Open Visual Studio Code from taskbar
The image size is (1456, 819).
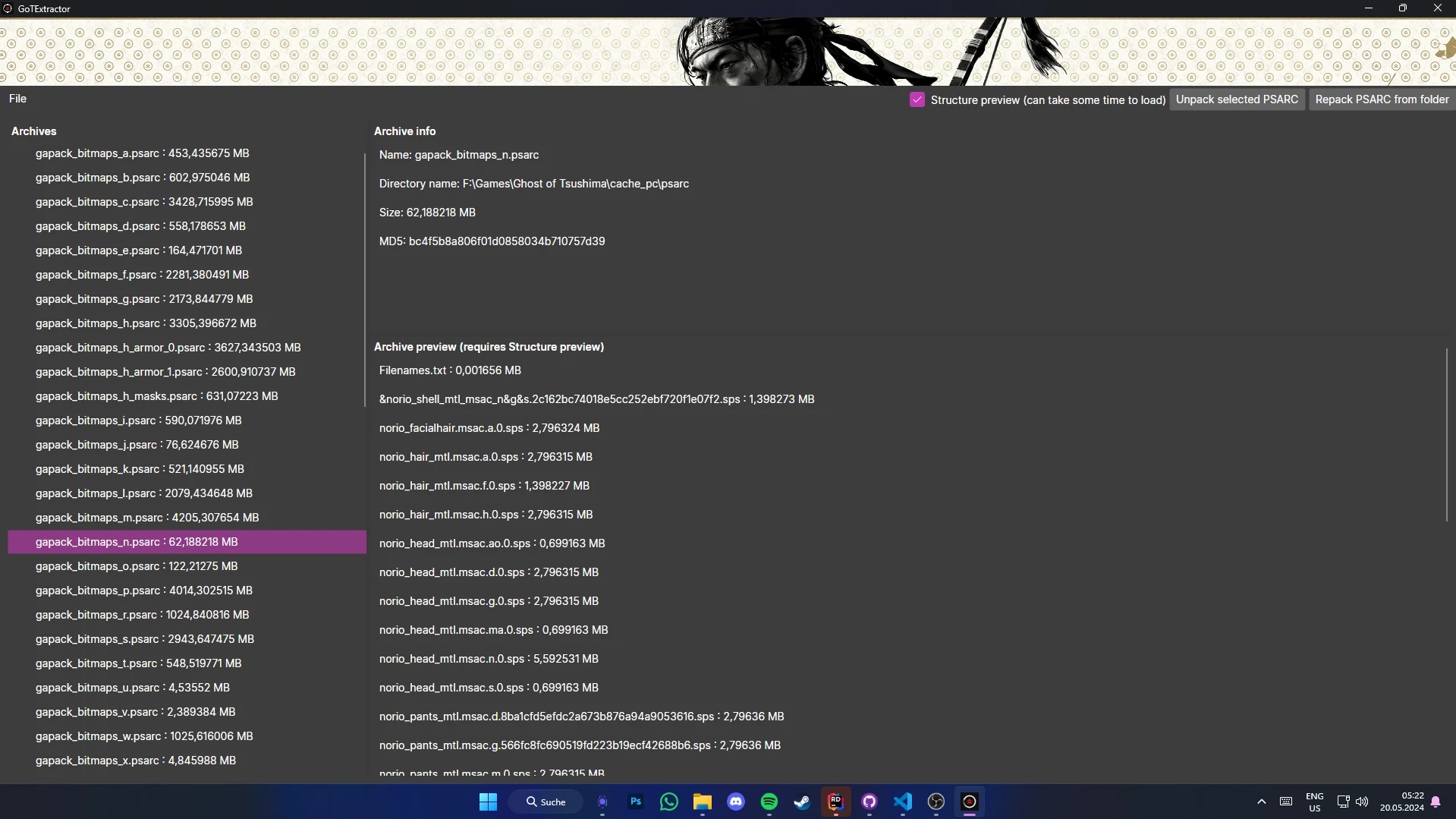point(903,802)
